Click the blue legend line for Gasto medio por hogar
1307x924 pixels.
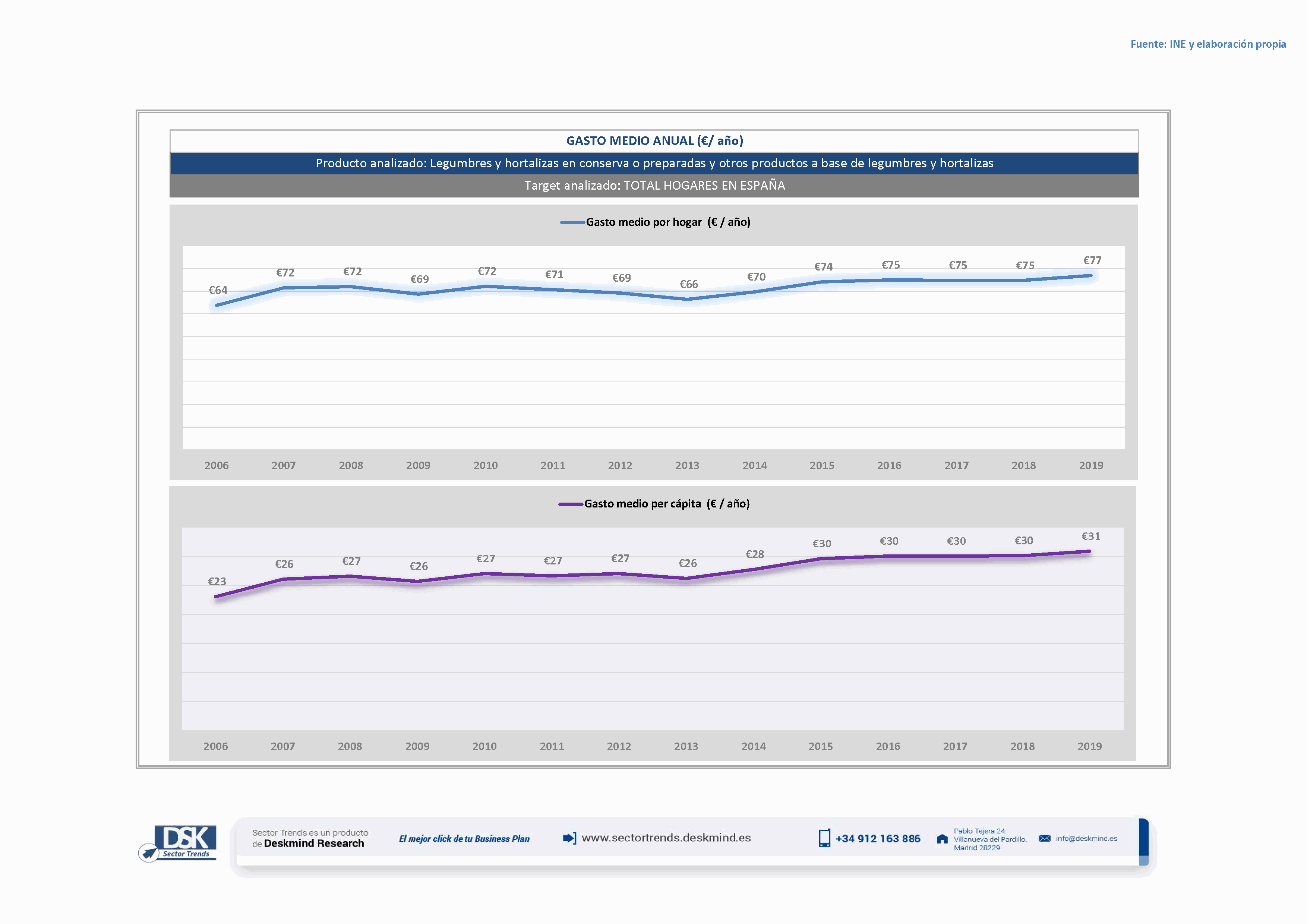coord(572,222)
